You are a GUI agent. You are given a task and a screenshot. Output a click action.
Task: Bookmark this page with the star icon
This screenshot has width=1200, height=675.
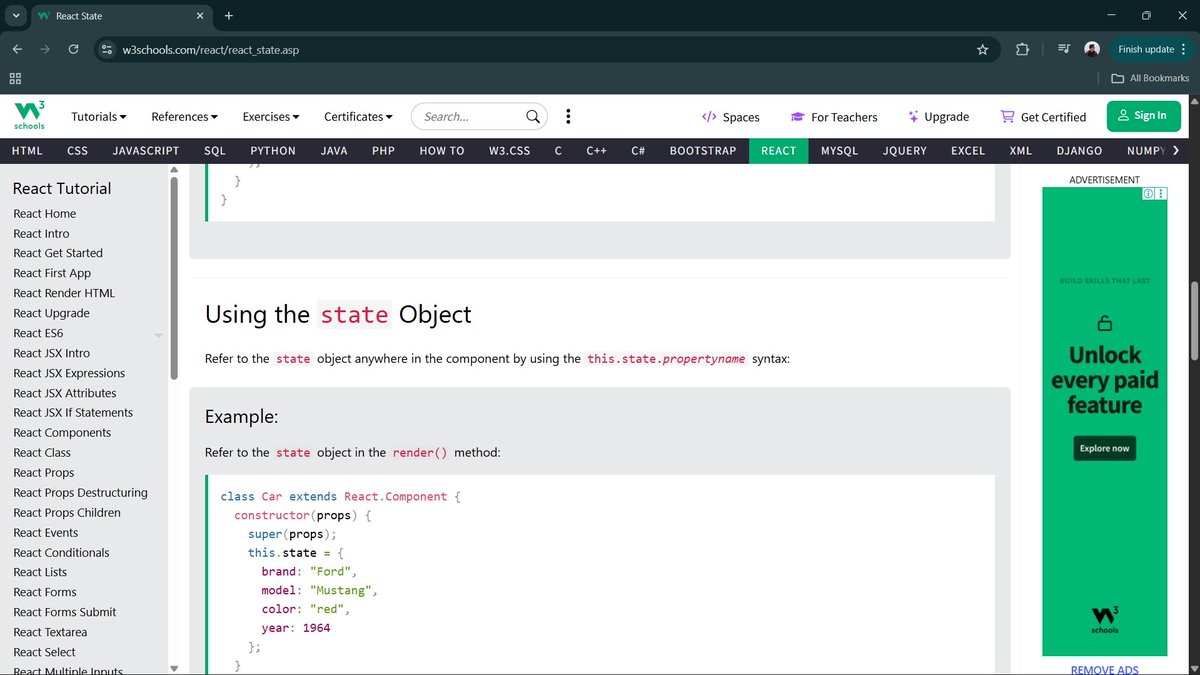[x=982, y=49]
